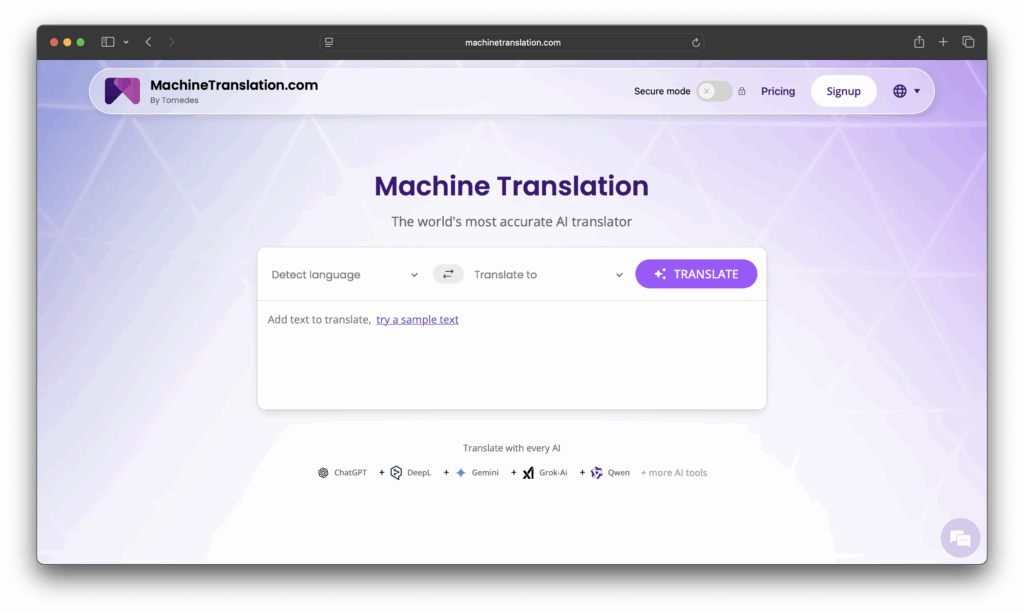Click the Safari sidebar toggle icon
This screenshot has width=1024, height=613.
click(108, 42)
